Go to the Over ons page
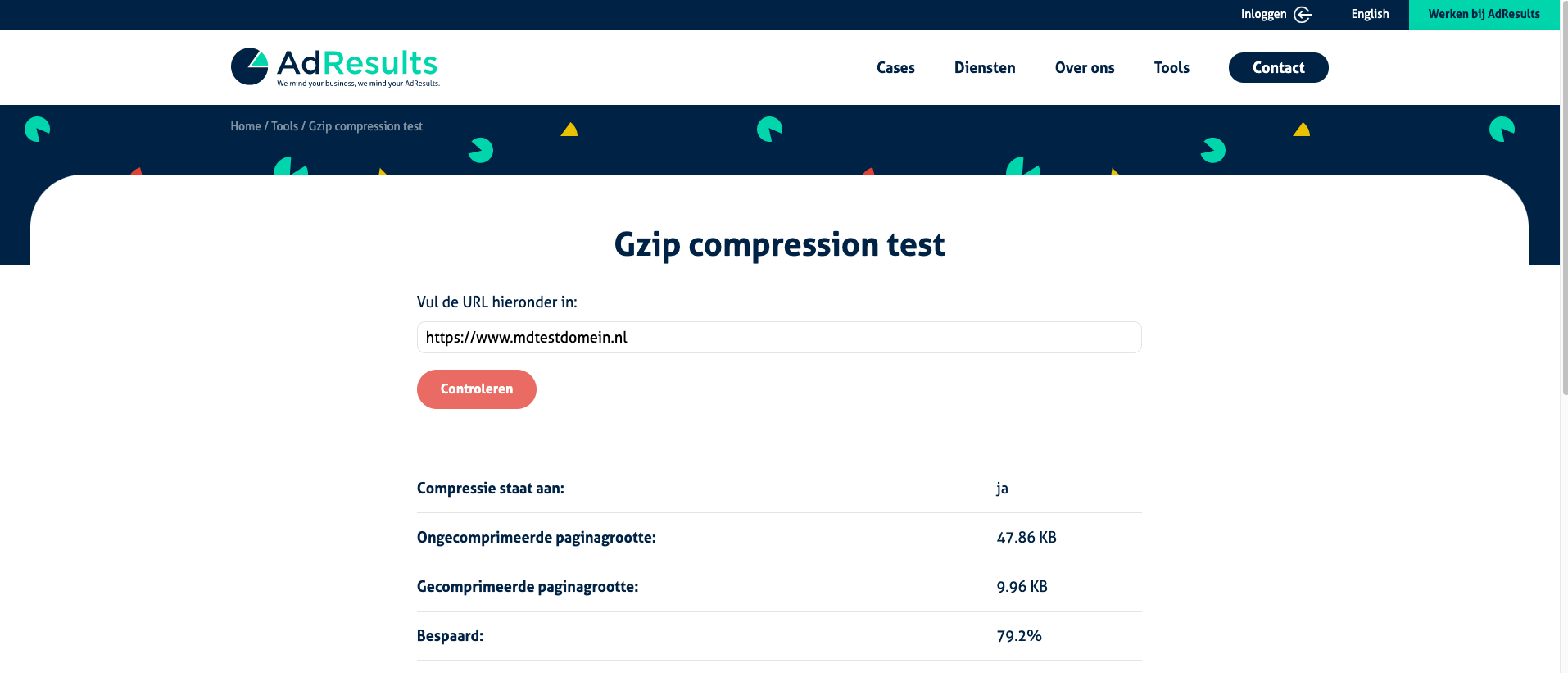Image resolution: width=1568 pixels, height=673 pixels. [x=1085, y=68]
